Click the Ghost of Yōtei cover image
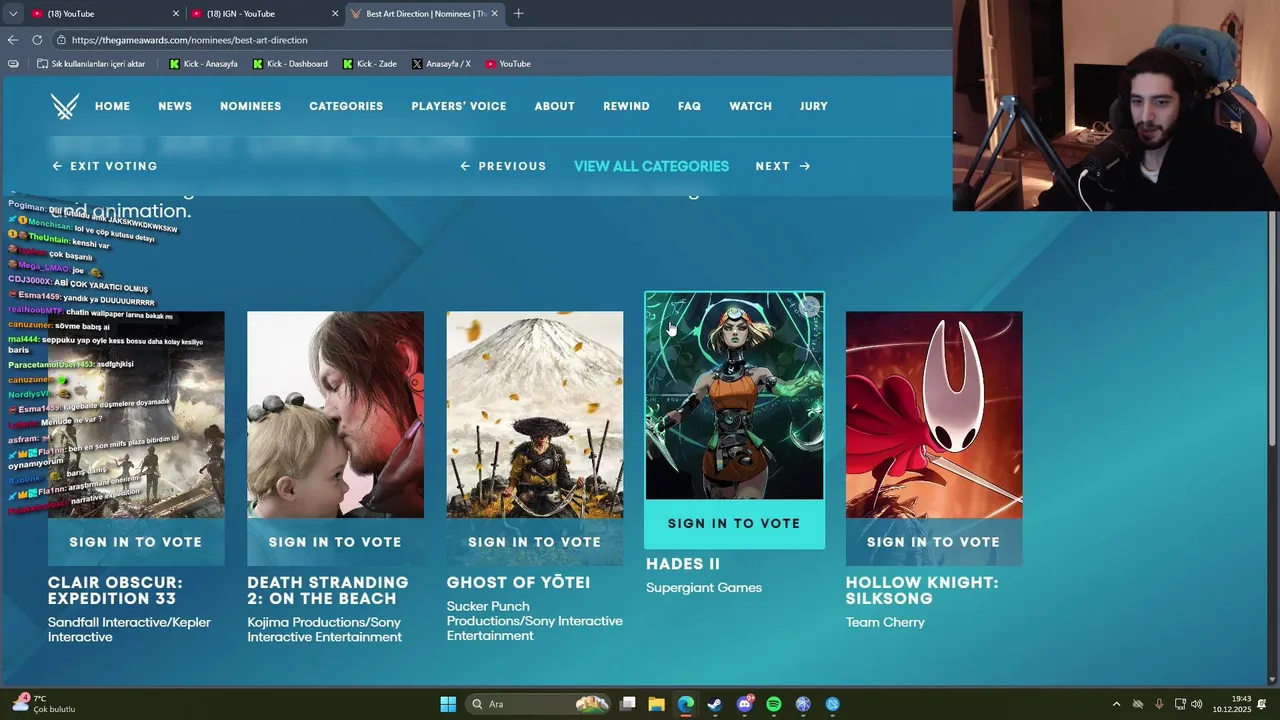The width and height of the screenshot is (1280, 720). (535, 415)
